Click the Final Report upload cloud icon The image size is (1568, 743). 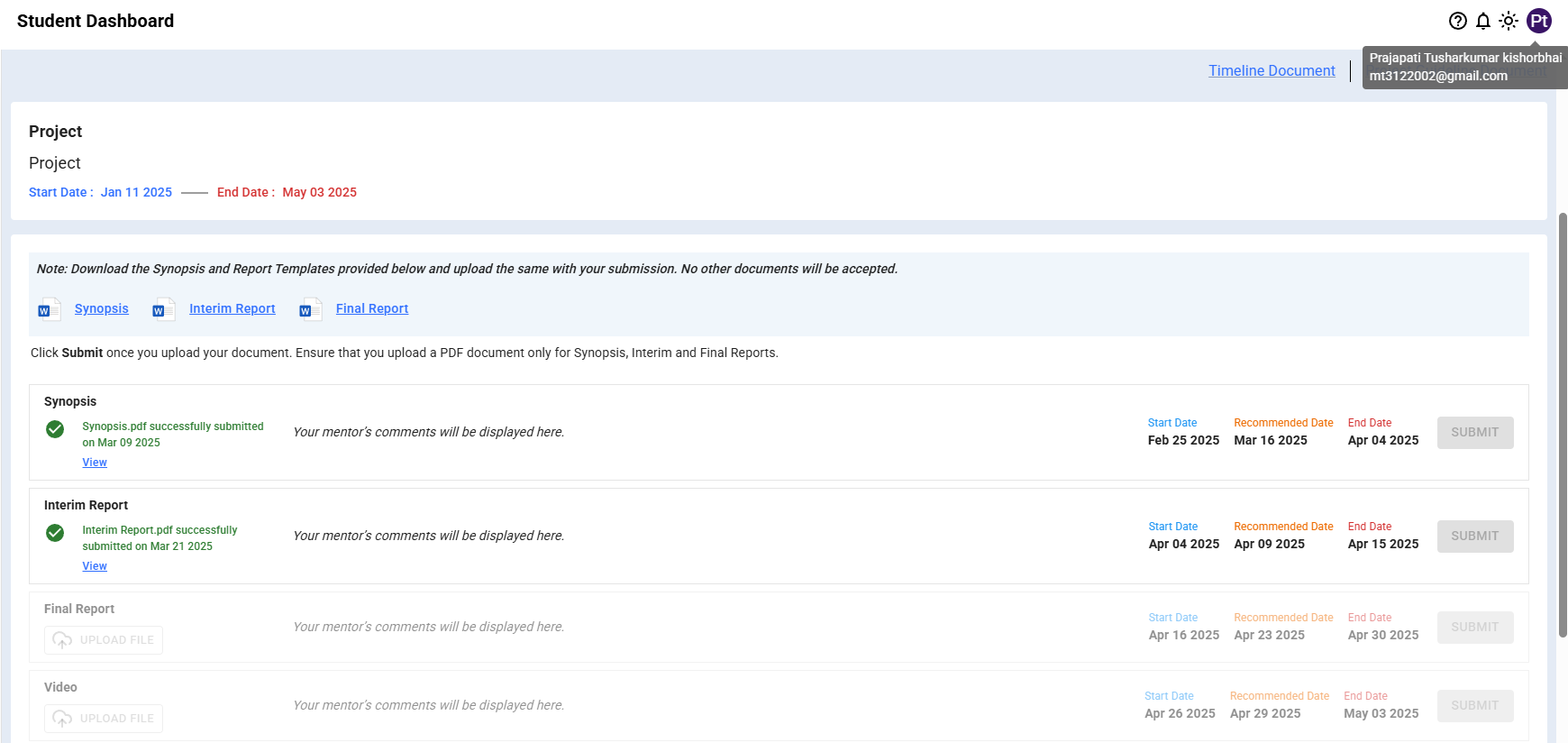(x=62, y=640)
